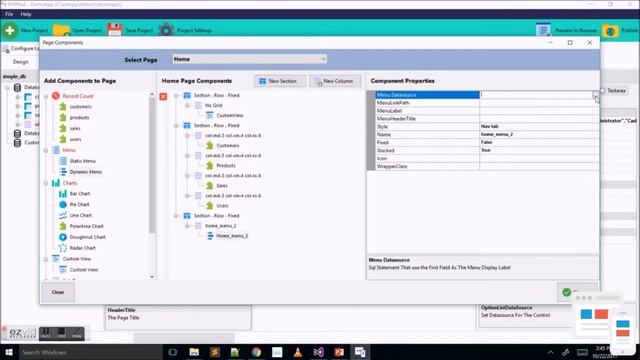Click the Publish globe icon
Viewport: 640px width, 360px height.
610,31
